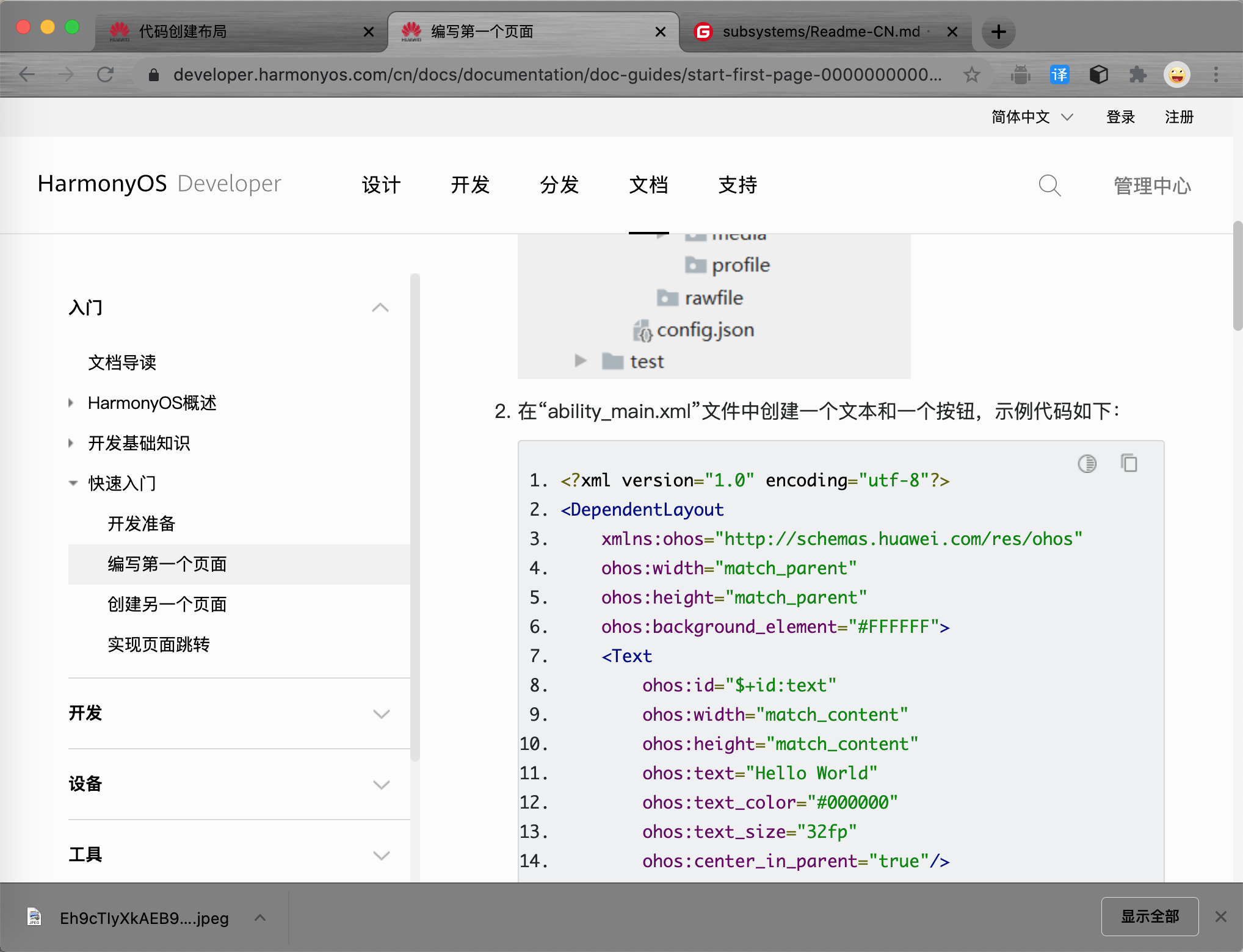Click the ohos:text="Hello World" code line
This screenshot has width=1243, height=952.
coord(759,773)
